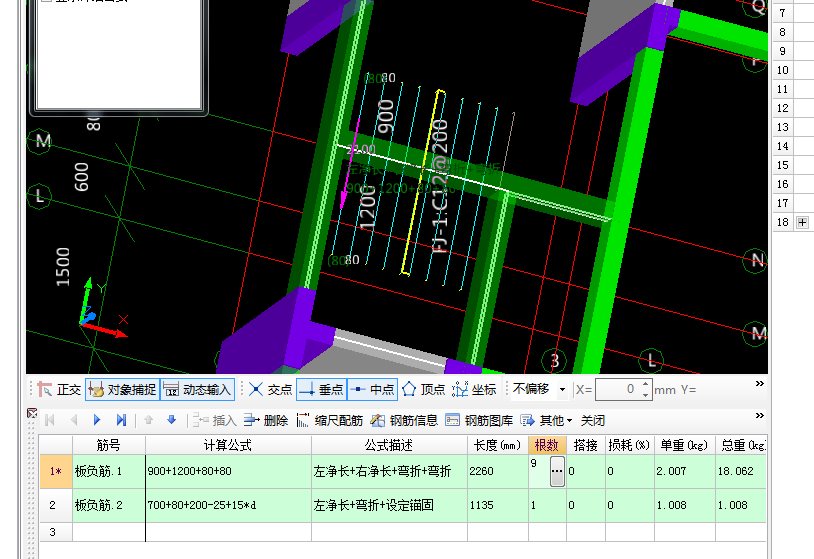Click length value 2260
This screenshot has width=814, height=559.
(497, 471)
